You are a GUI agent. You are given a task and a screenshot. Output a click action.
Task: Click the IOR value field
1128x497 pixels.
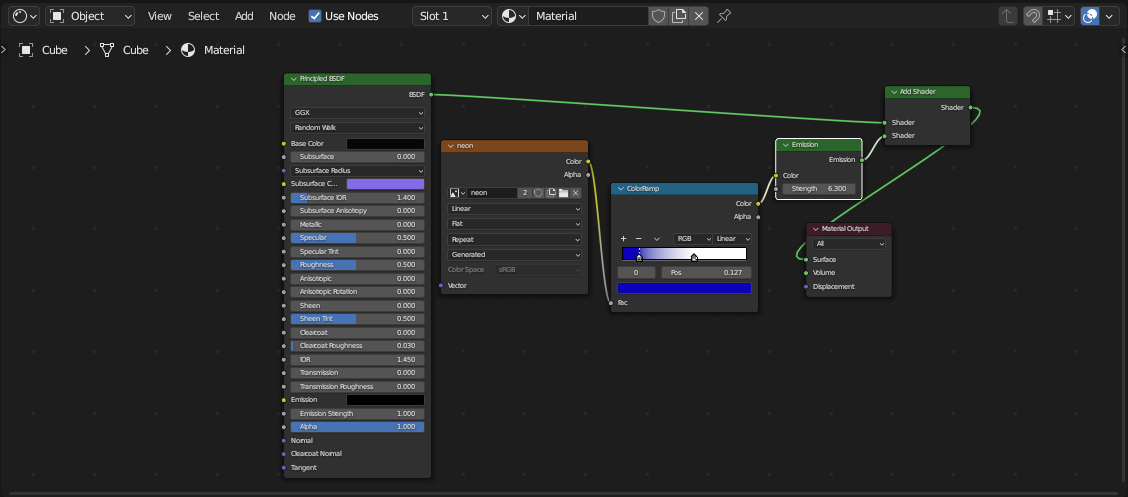click(x=358, y=359)
